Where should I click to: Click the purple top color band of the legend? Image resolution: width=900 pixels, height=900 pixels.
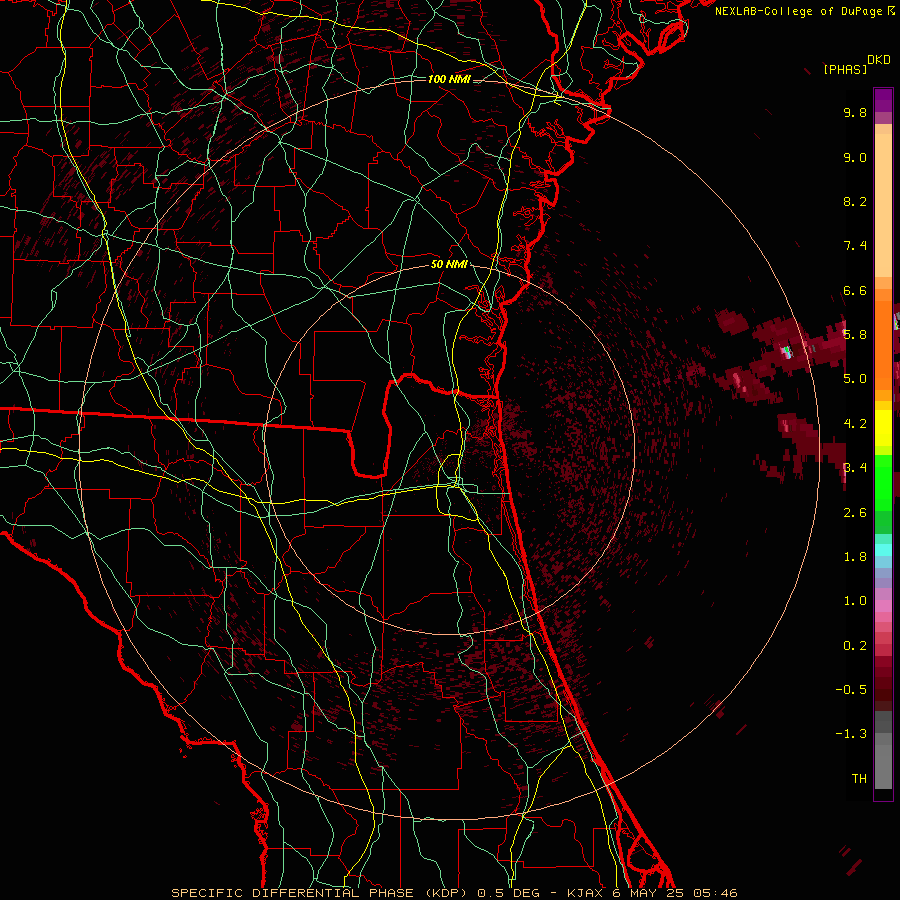tap(883, 100)
